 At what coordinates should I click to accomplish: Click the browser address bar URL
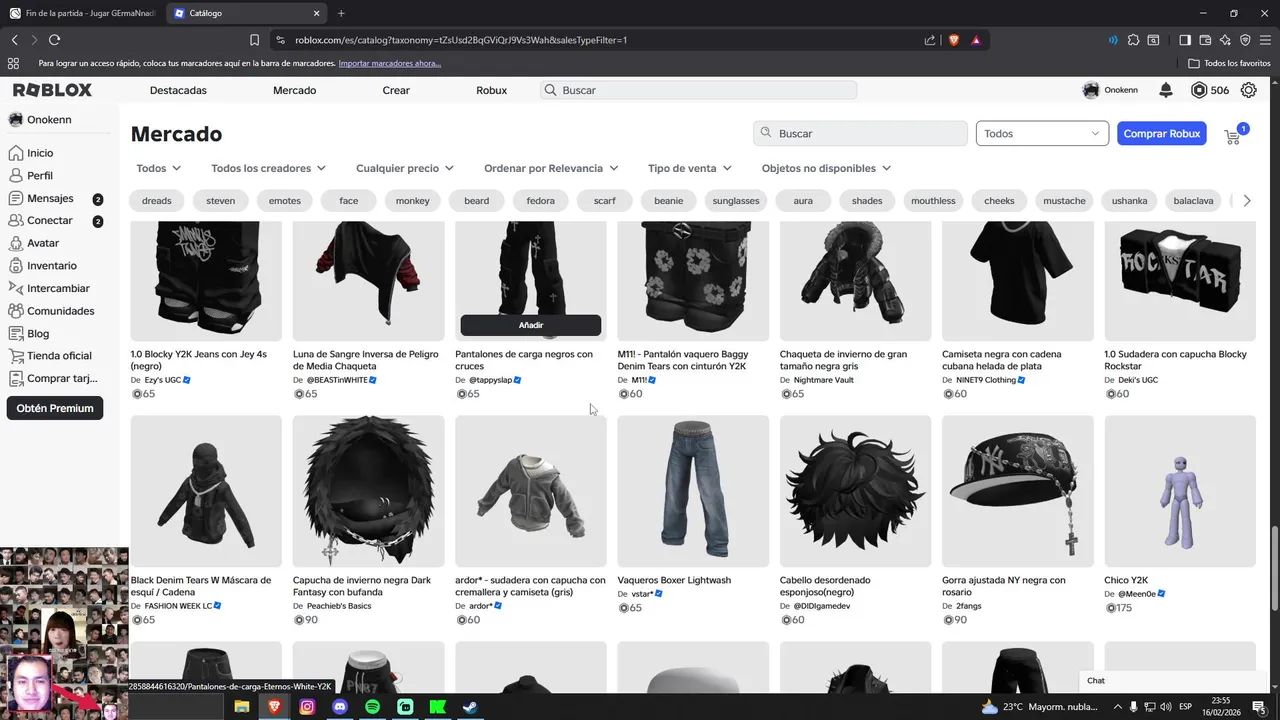[x=460, y=40]
